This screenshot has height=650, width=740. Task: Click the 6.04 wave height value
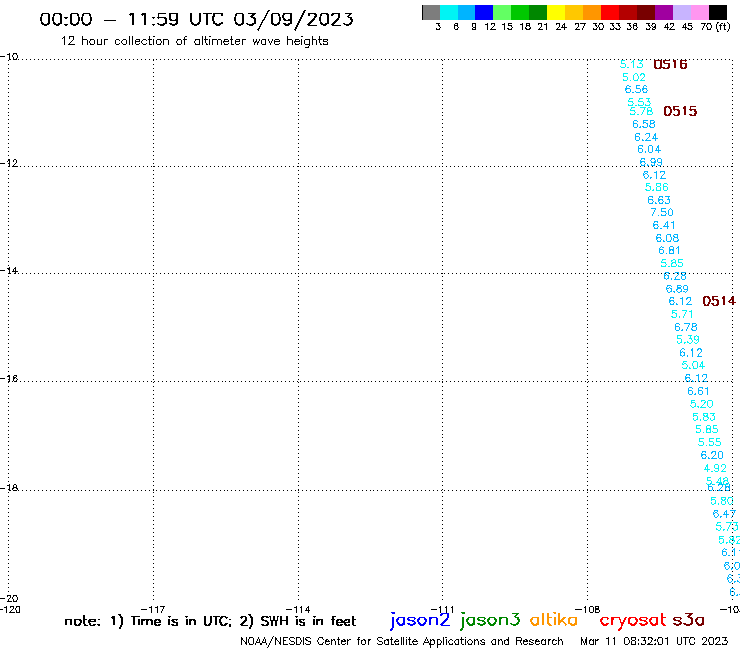click(x=649, y=150)
